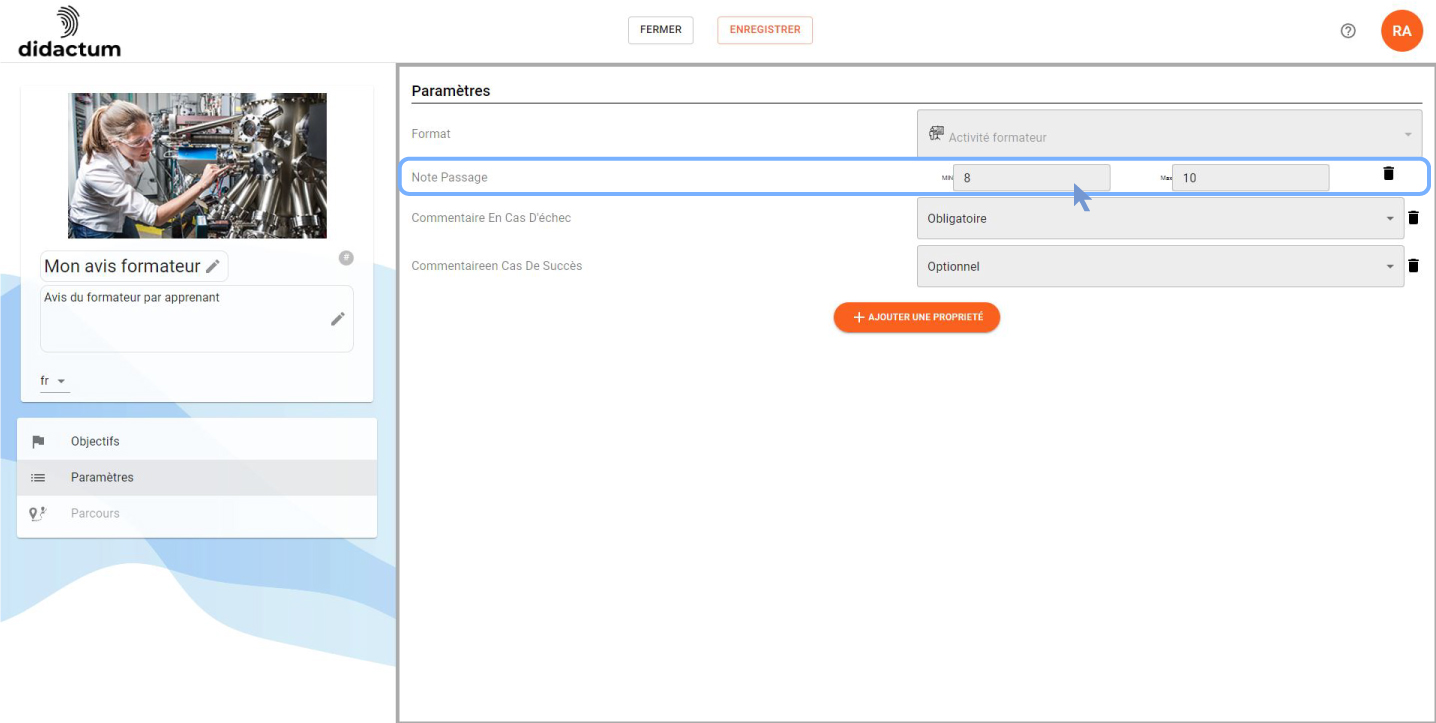Delete the Note Passage property

click(1388, 173)
